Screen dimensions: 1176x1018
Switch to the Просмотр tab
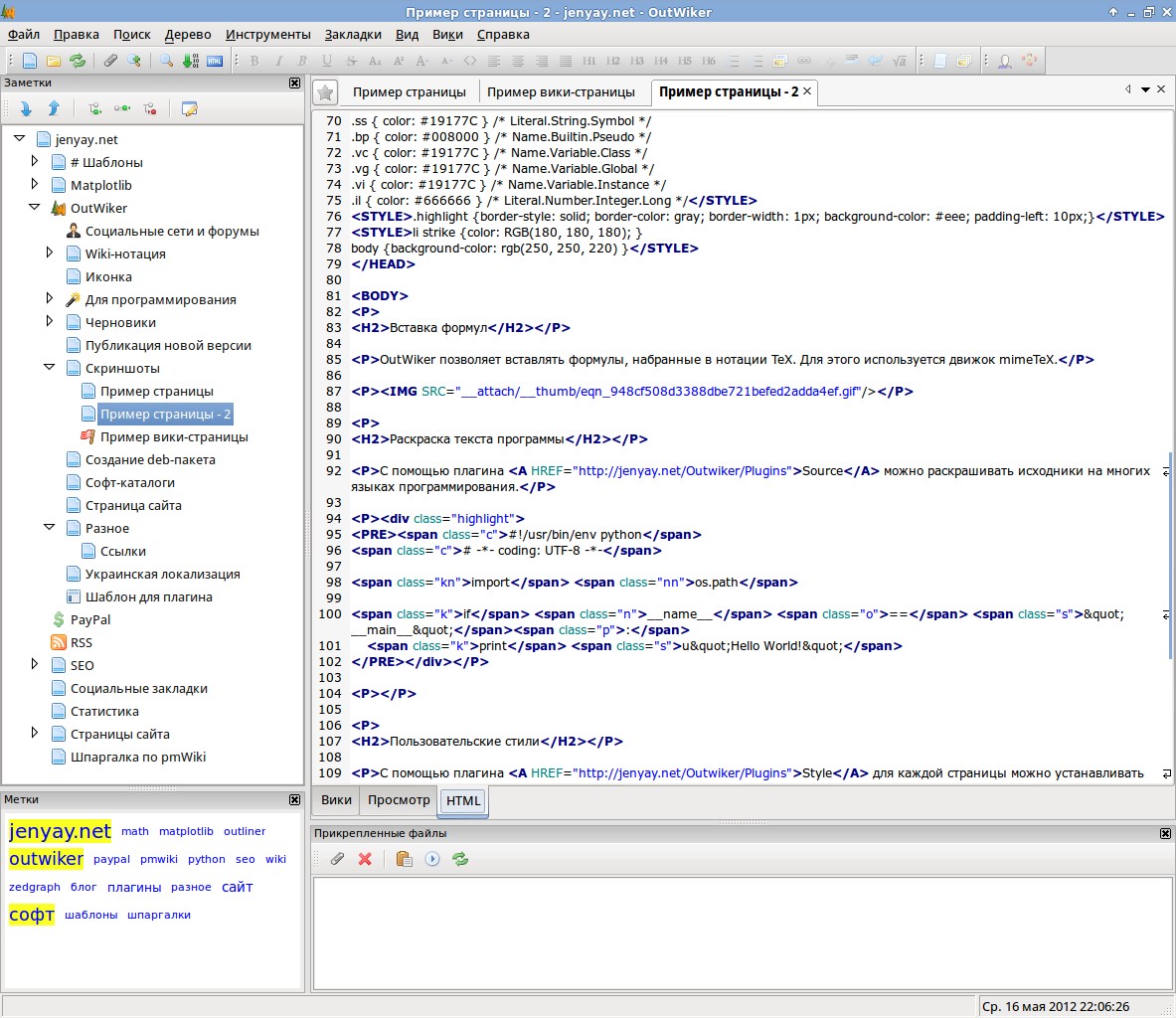point(399,799)
